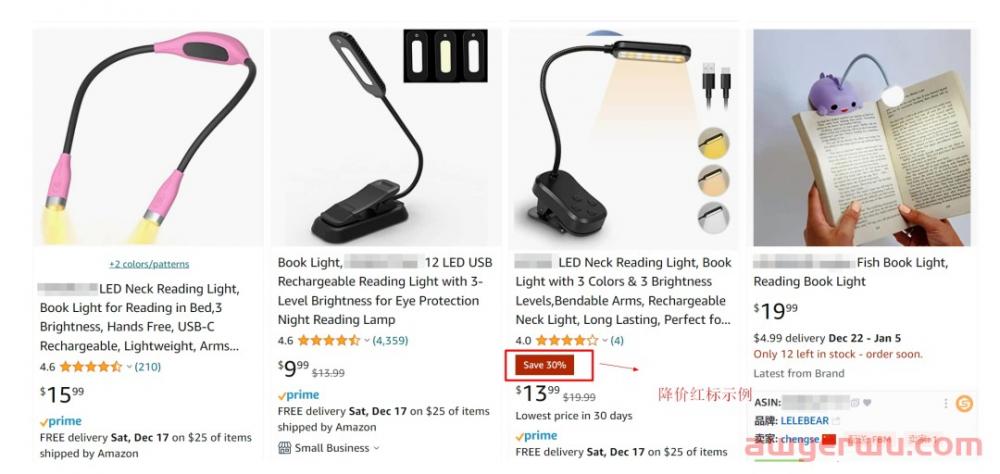
Task: Select the warm yellow light color swatch
Action: [713, 143]
